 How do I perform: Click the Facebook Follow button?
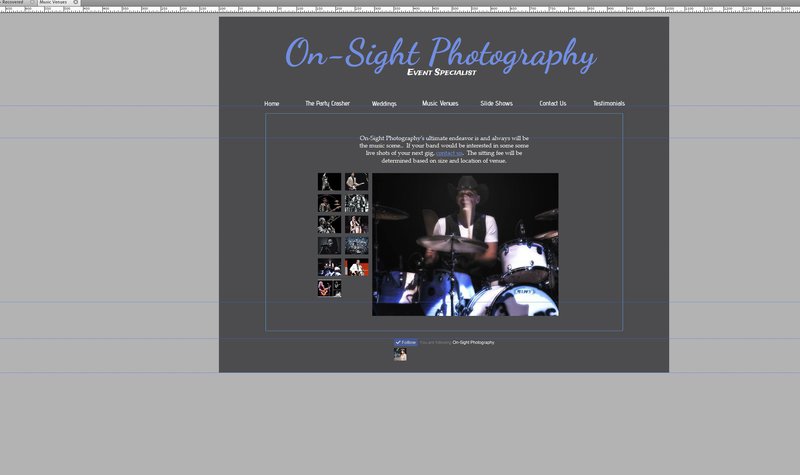pyautogui.click(x=406, y=342)
